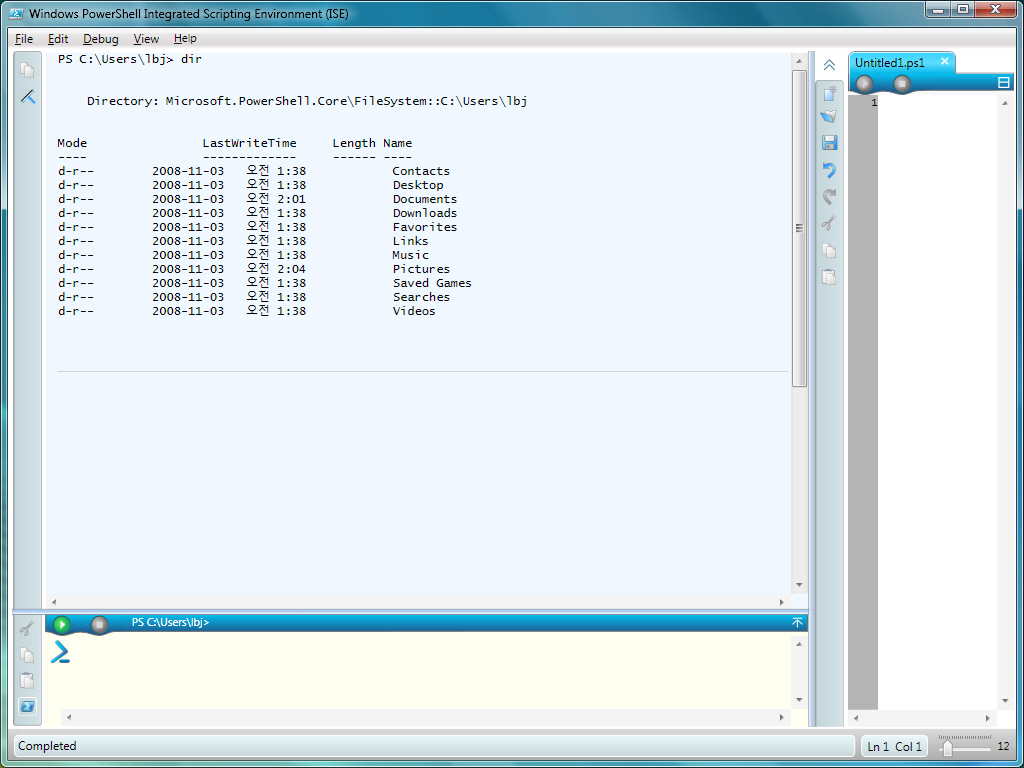Launch PowerShell console icon below command pane's paste icon
The width and height of the screenshot is (1024, 768).
click(x=27, y=707)
